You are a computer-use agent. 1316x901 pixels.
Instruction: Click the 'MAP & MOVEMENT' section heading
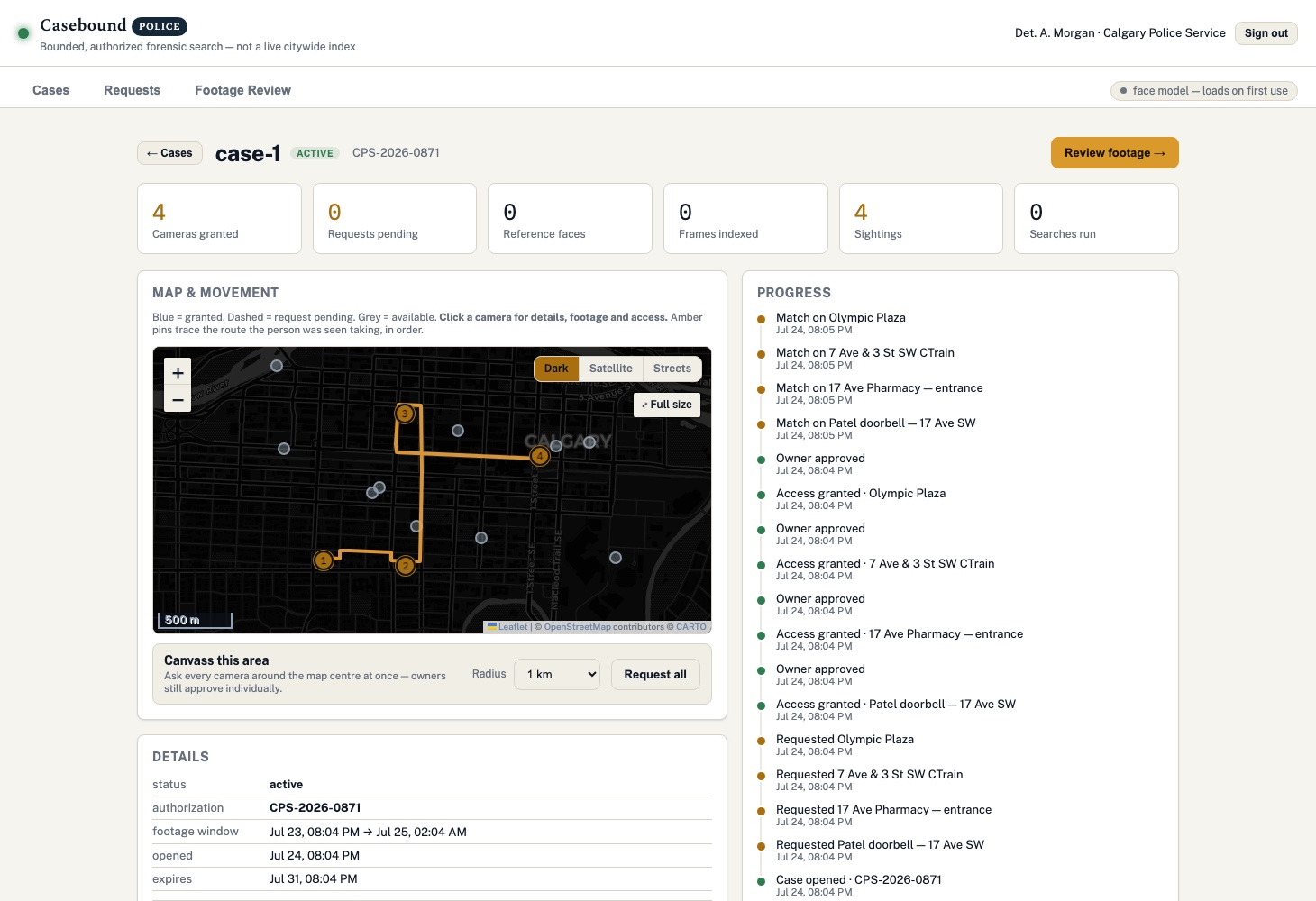click(215, 293)
